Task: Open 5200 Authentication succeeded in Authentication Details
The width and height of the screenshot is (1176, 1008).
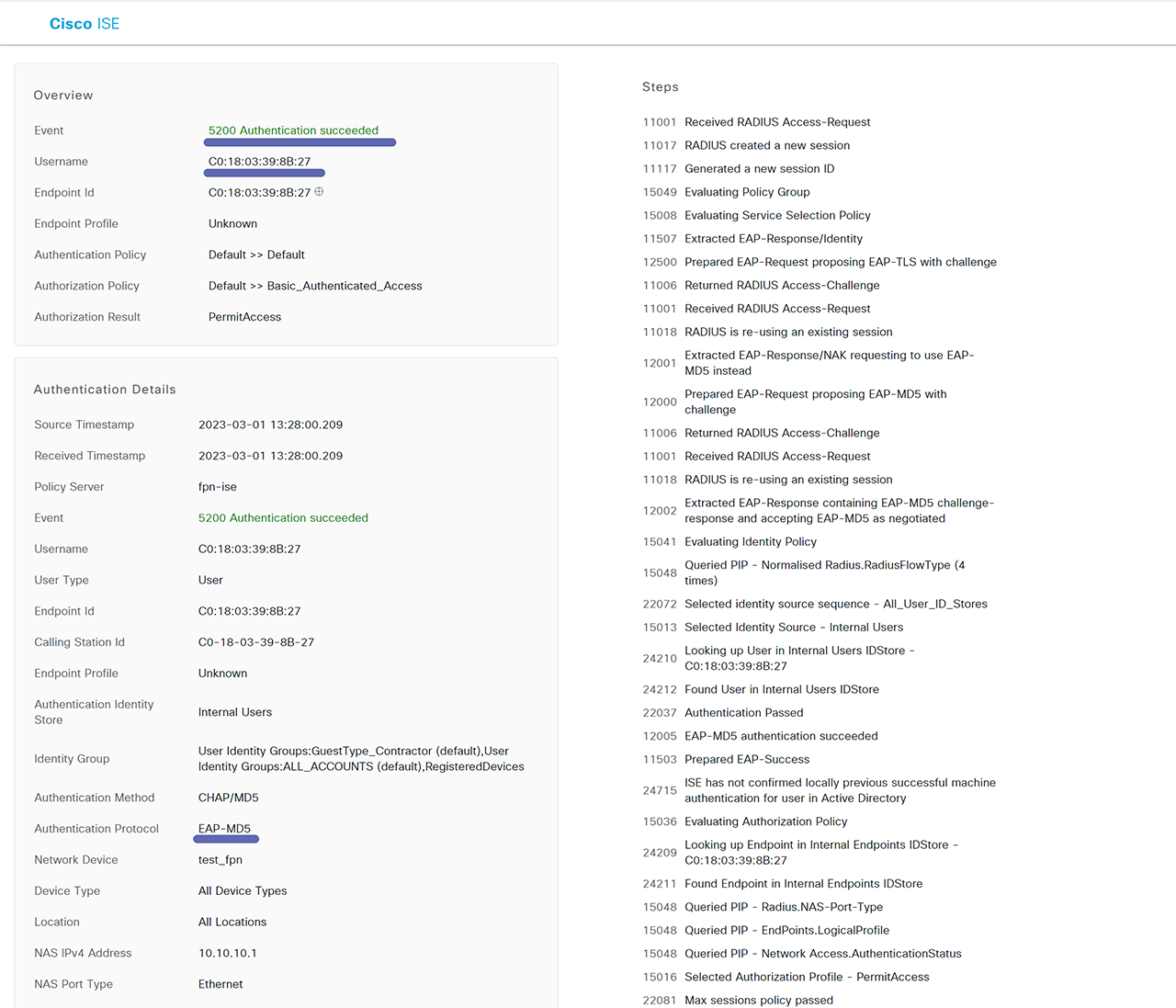Action: [283, 518]
